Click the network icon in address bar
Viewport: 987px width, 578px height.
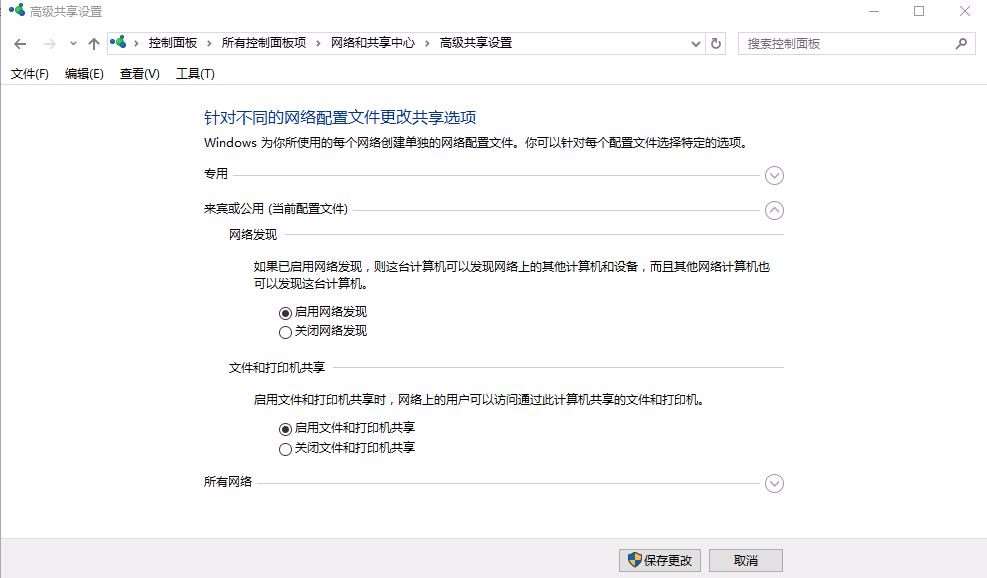[x=118, y=43]
